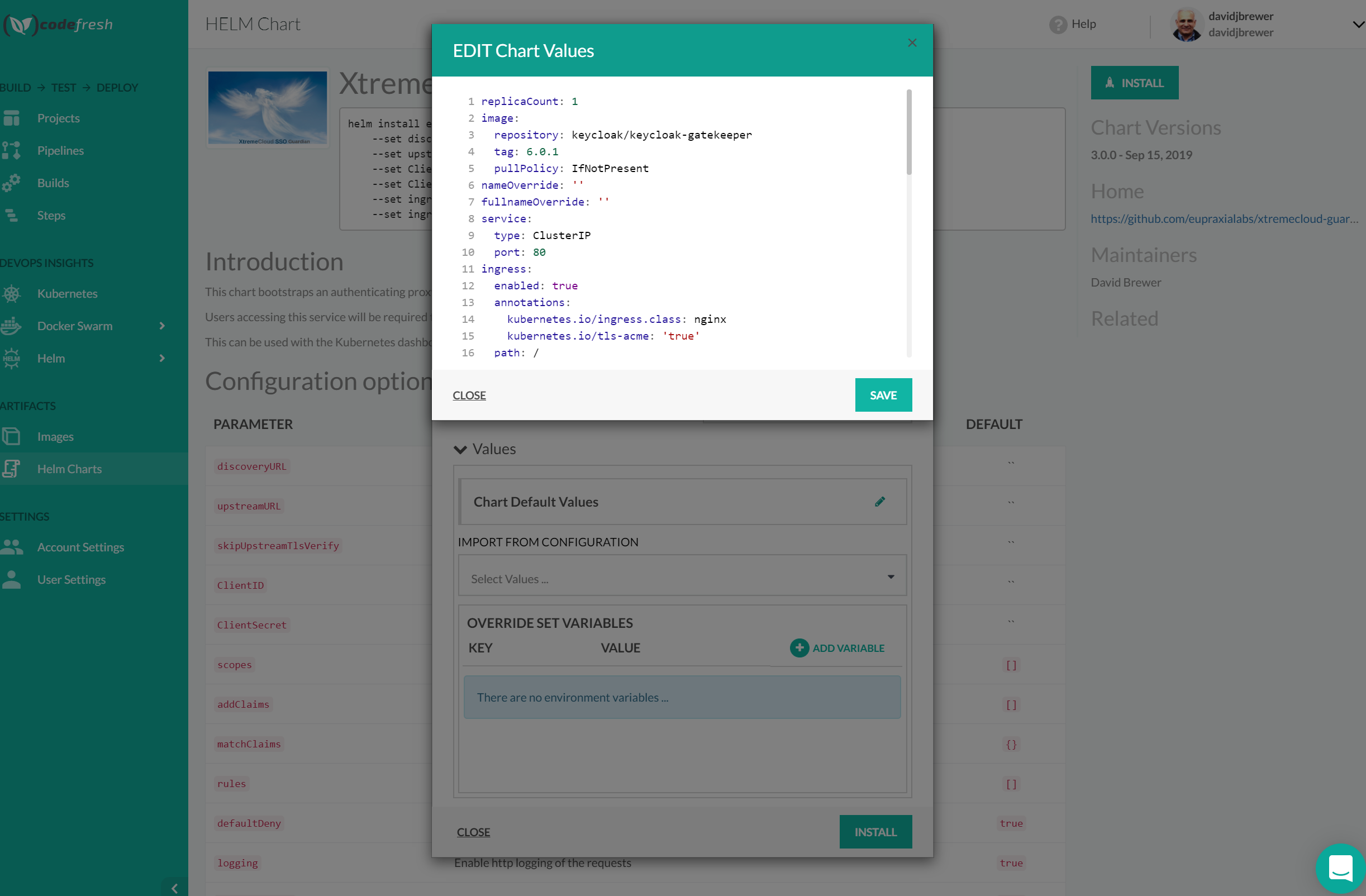Select Helm Charts menu item

click(x=69, y=468)
